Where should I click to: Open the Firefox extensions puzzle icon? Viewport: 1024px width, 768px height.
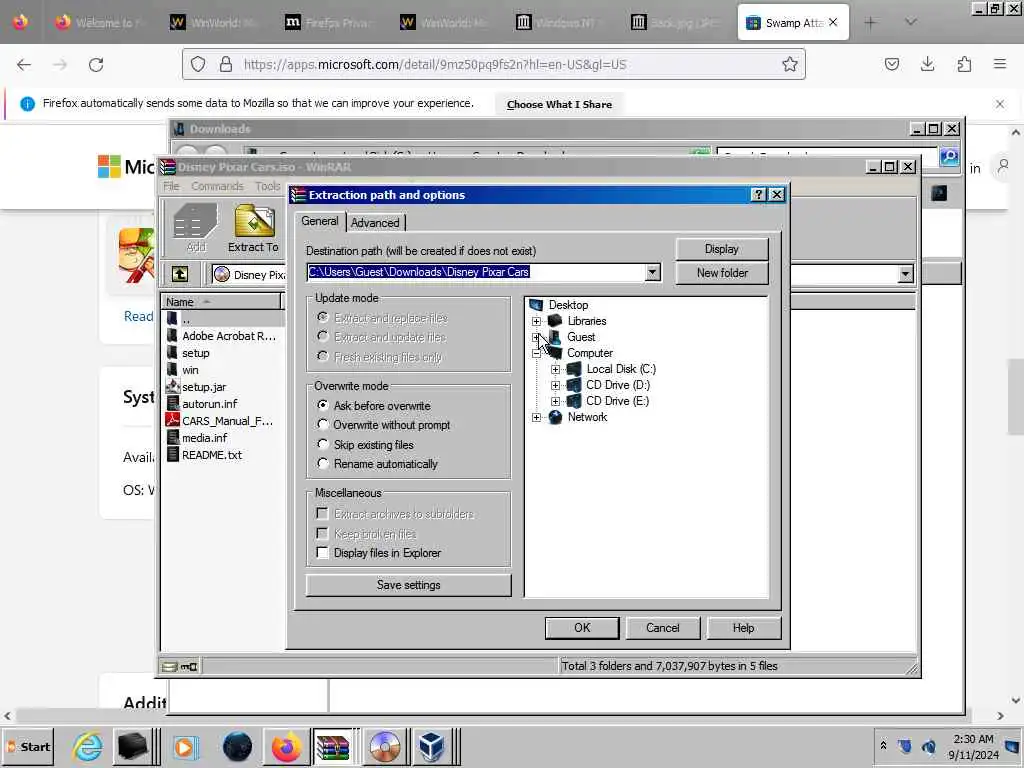[964, 64]
